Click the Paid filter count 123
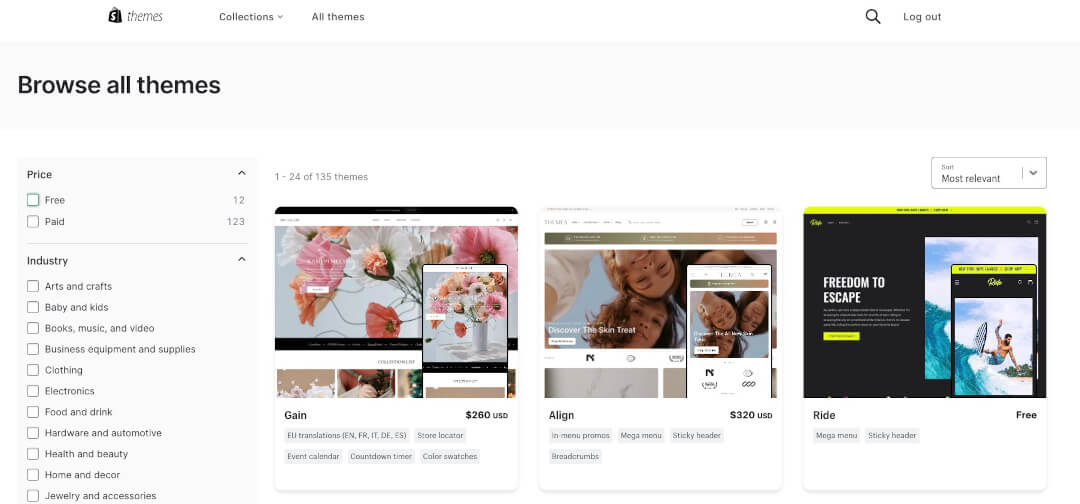The image size is (1080, 504). tap(236, 222)
